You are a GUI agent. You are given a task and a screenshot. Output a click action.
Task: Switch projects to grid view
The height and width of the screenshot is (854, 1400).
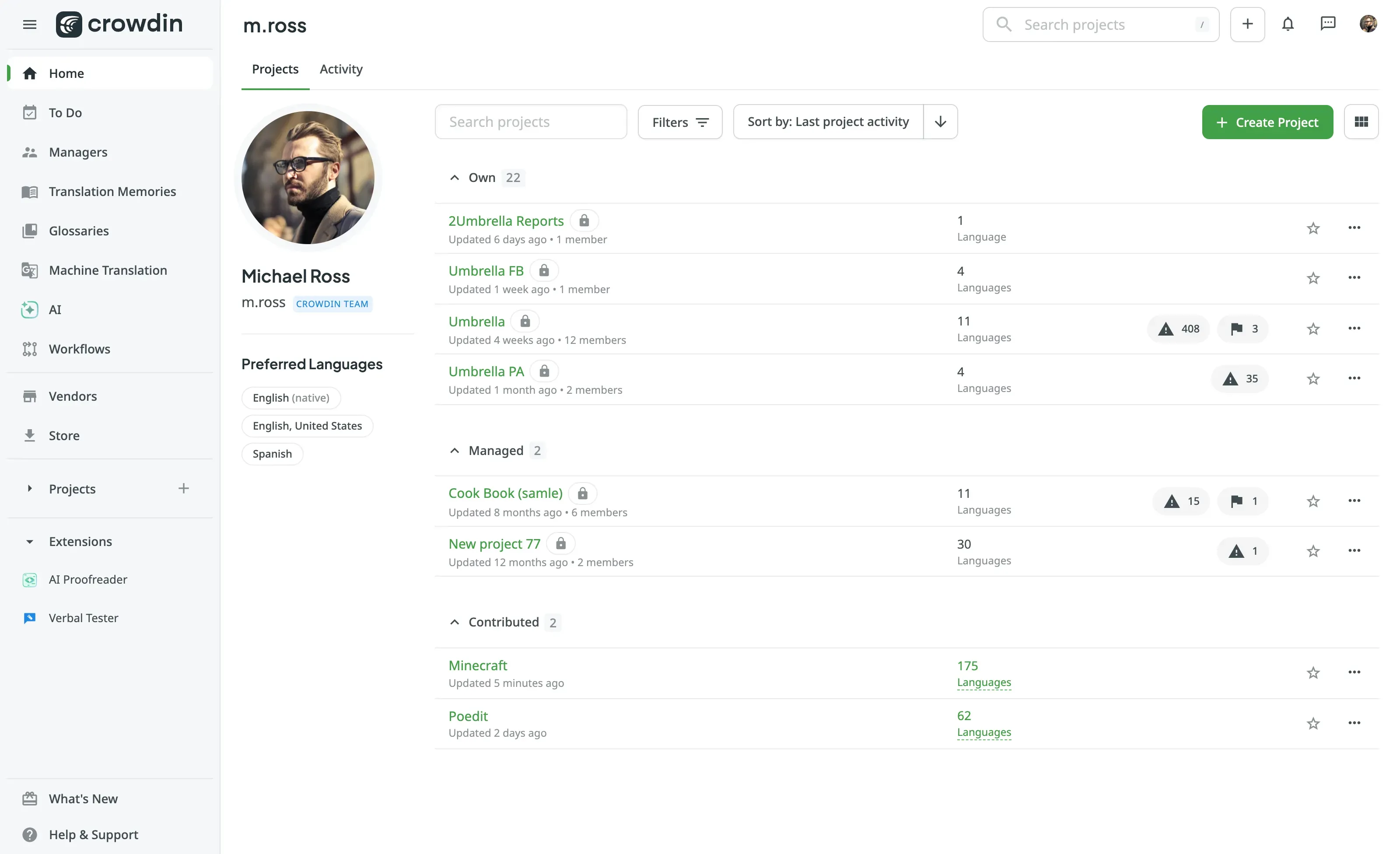point(1361,122)
